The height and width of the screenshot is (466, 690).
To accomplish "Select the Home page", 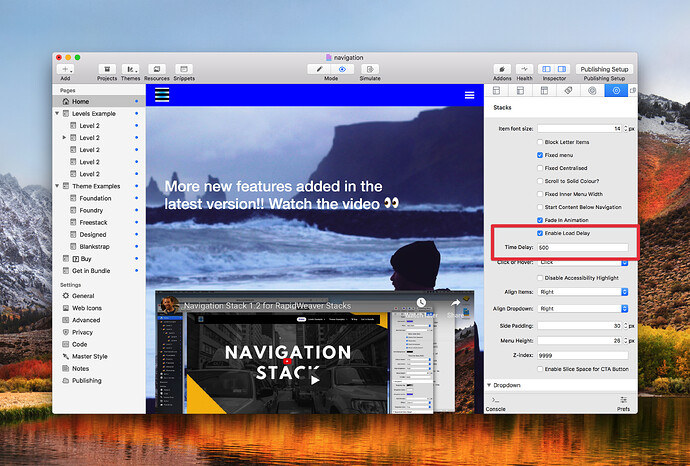I will pyautogui.click(x=99, y=101).
